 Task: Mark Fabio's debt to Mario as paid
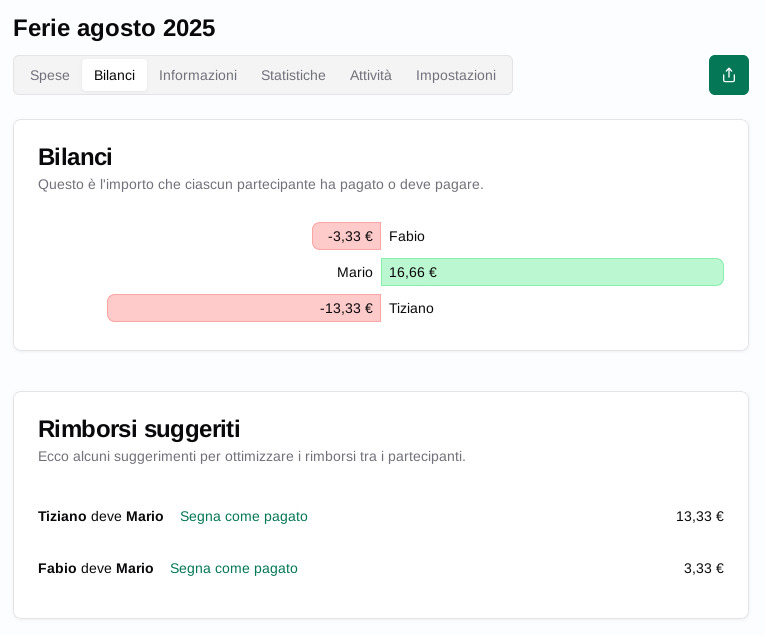(234, 568)
